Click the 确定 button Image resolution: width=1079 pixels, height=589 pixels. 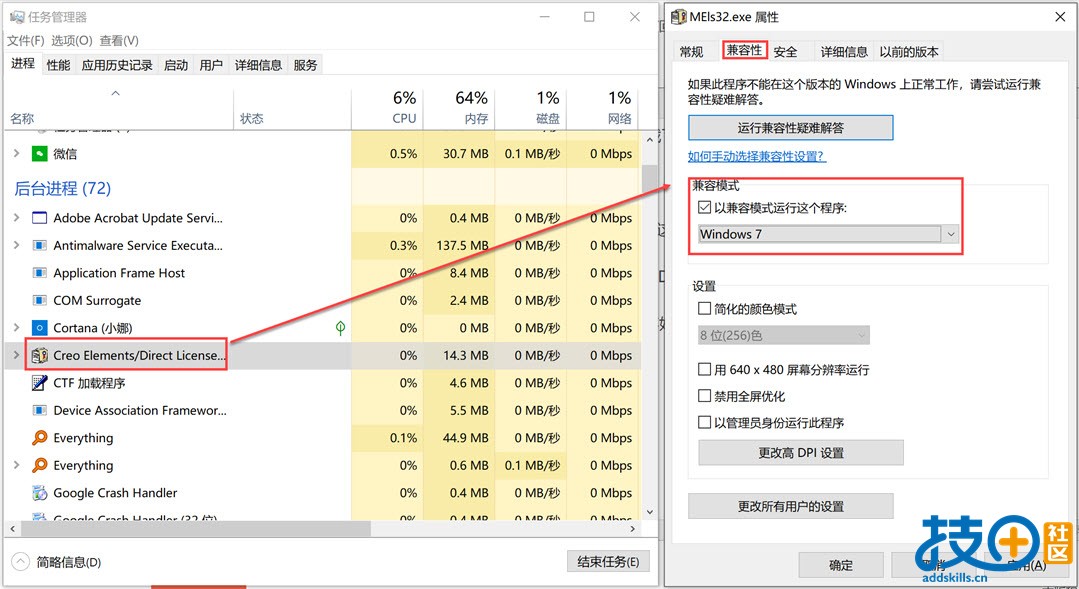click(x=841, y=565)
